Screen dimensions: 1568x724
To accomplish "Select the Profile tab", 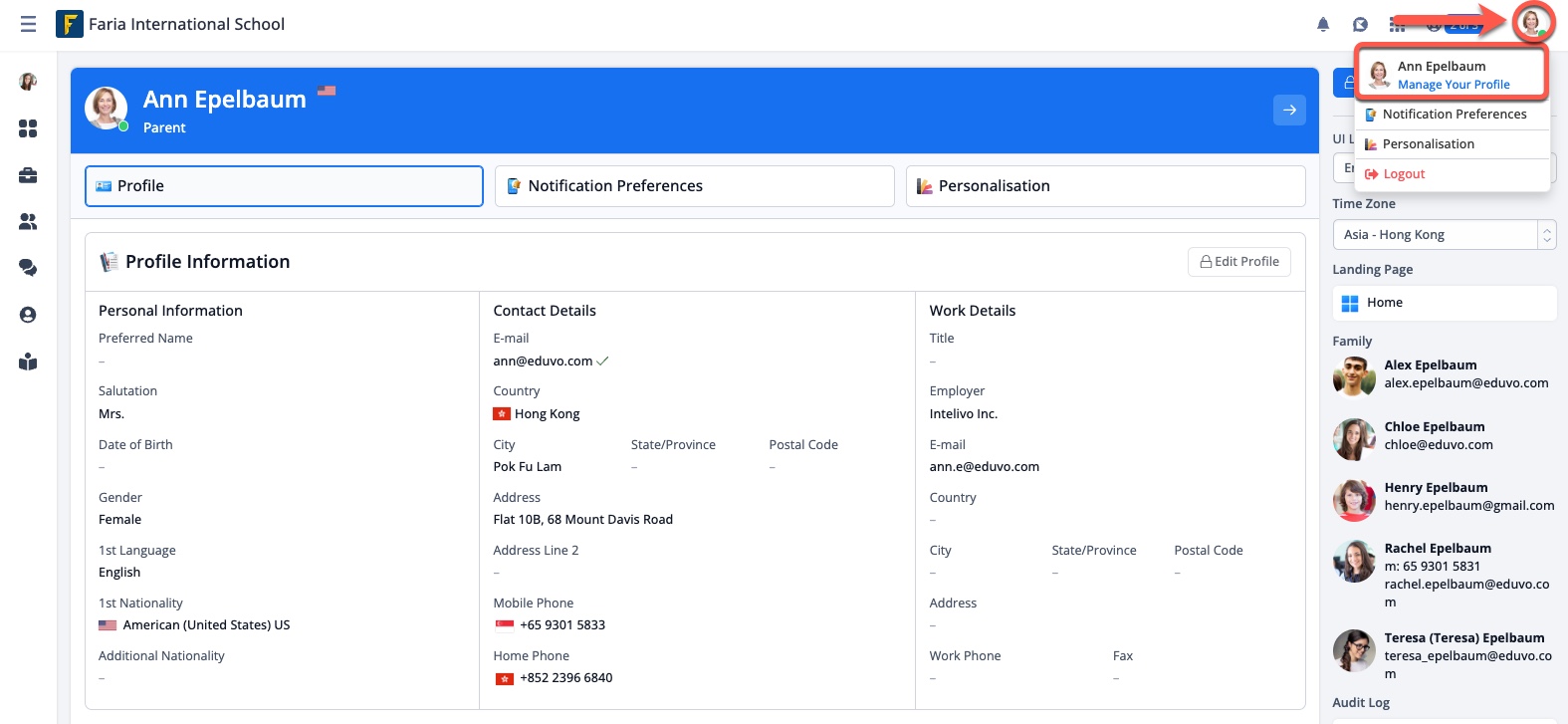I will click(284, 186).
